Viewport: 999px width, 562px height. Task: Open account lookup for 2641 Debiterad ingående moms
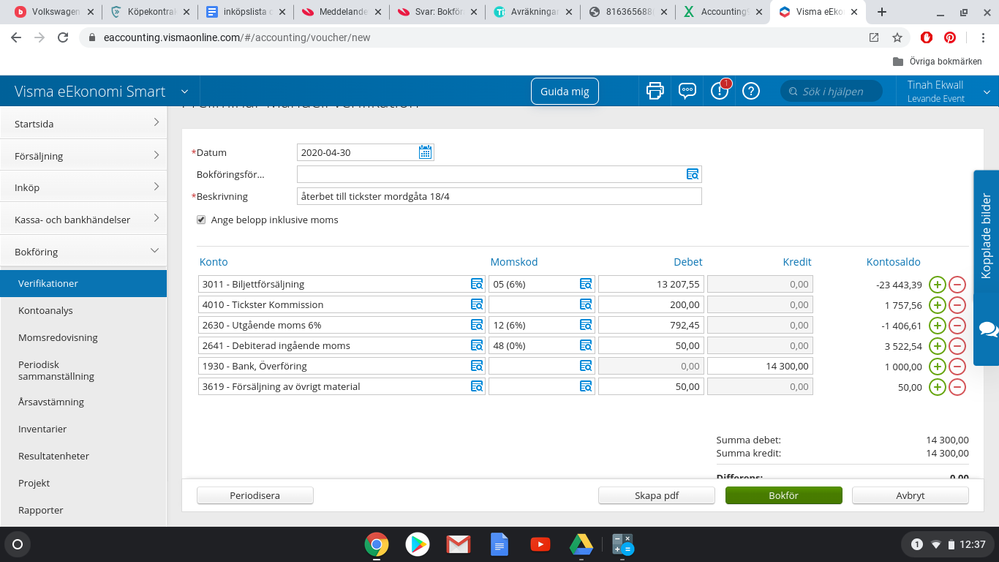pyautogui.click(x=477, y=345)
